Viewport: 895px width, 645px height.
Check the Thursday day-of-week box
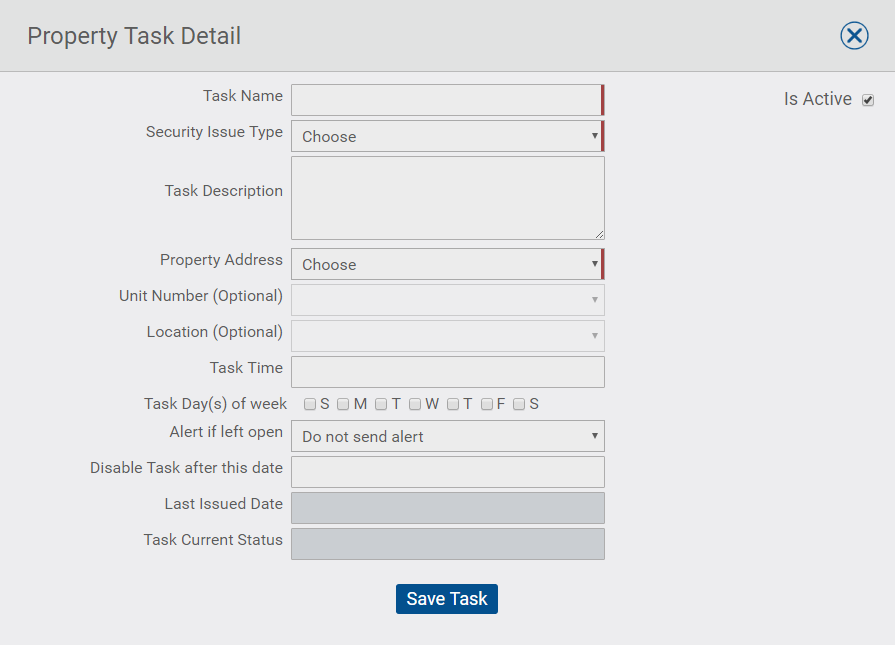[x=453, y=404]
